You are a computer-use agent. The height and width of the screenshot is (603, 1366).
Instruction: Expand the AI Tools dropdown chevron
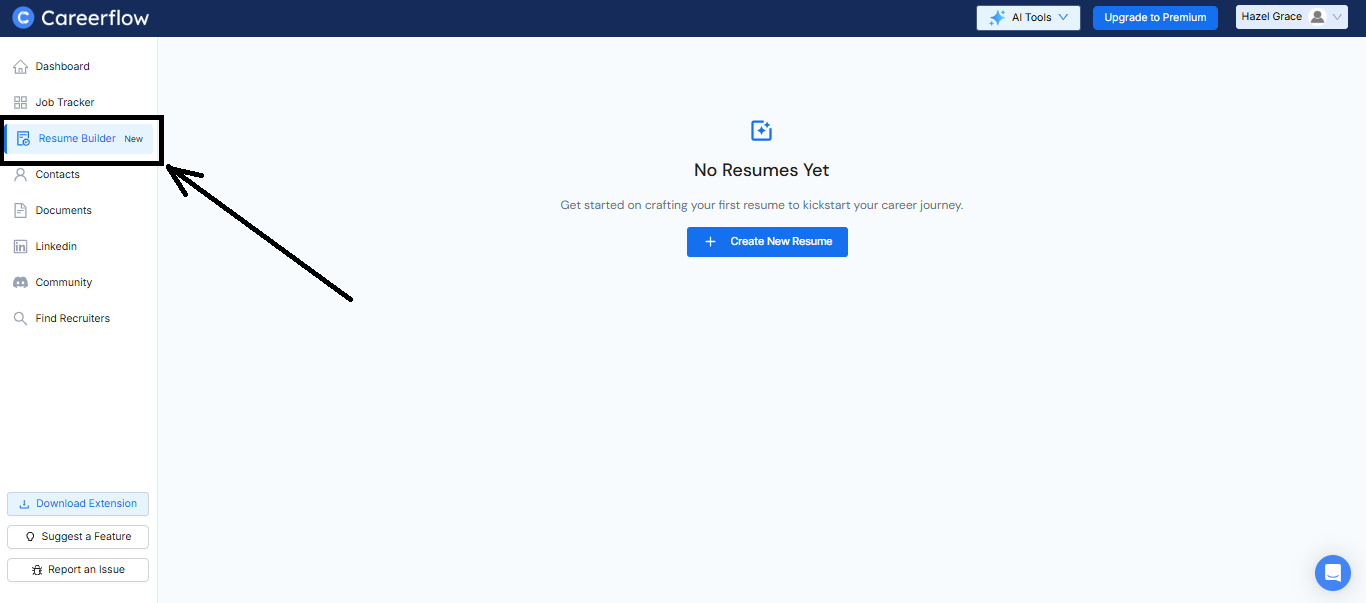[x=1063, y=17]
